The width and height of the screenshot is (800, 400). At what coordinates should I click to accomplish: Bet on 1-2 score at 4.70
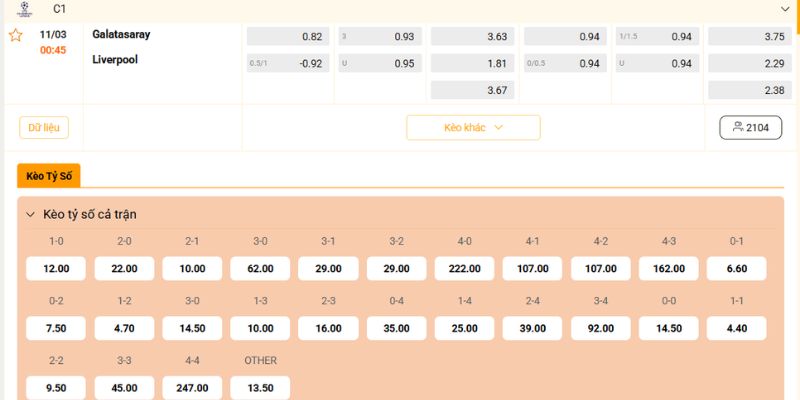(124, 328)
